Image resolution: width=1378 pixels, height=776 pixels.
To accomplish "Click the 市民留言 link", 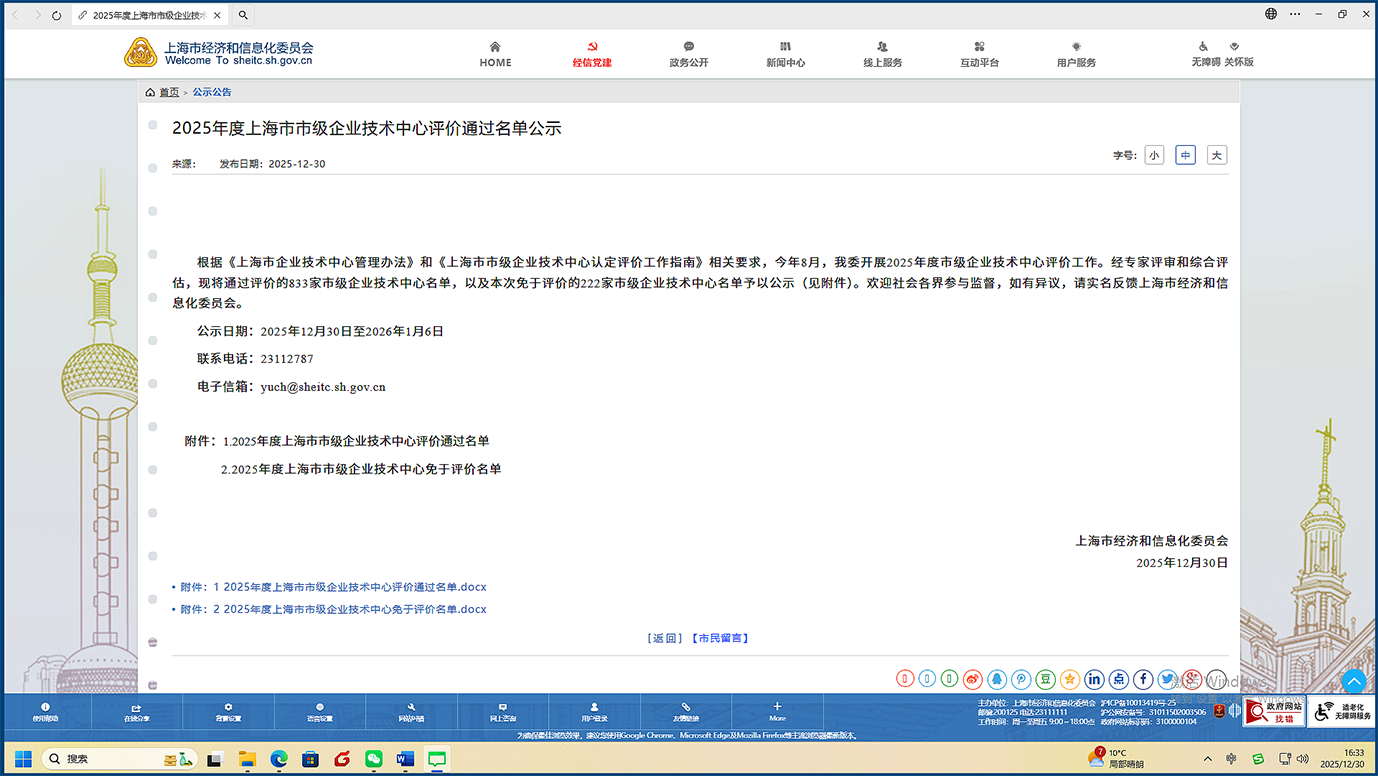I will [720, 638].
